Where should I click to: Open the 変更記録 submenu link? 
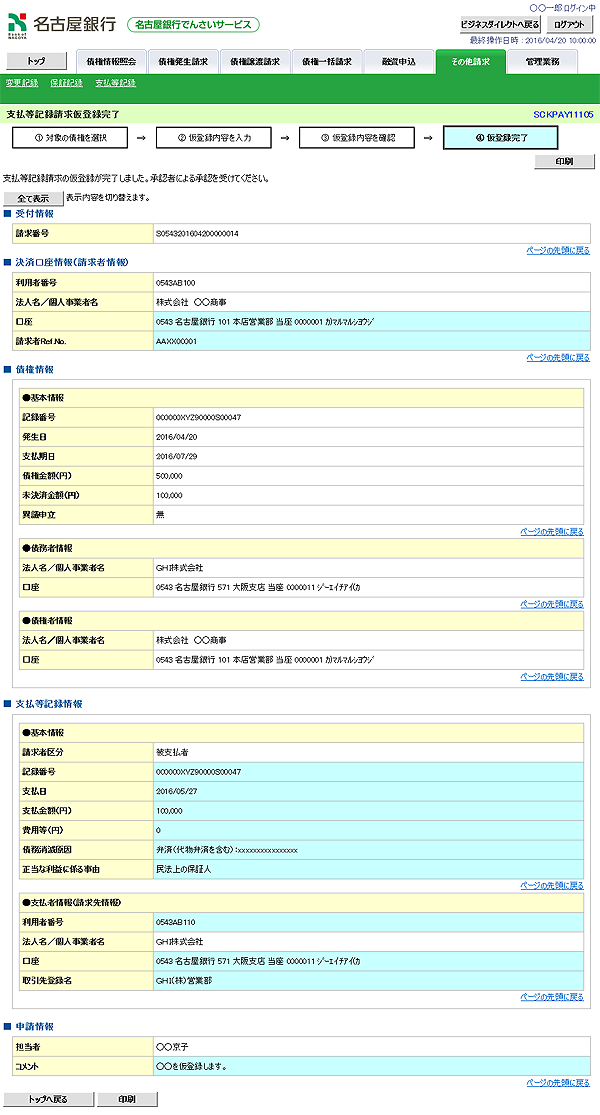(22, 83)
